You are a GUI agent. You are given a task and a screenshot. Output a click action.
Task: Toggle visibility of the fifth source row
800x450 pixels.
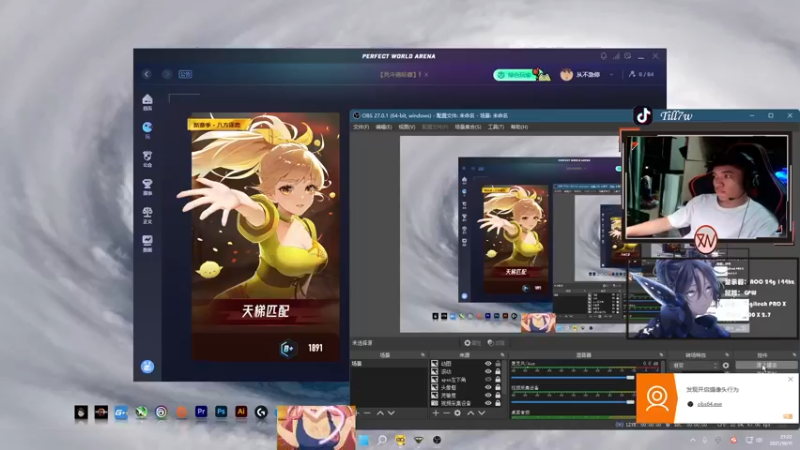tap(488, 395)
